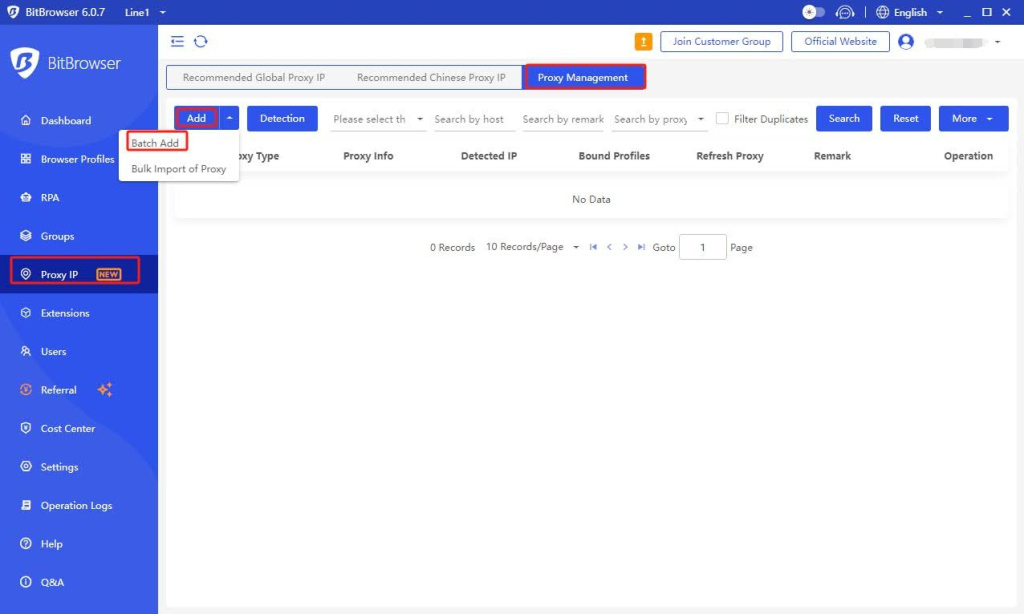The image size is (1024, 614).
Task: Click the refresh icon in top toolbar
Action: (201, 41)
